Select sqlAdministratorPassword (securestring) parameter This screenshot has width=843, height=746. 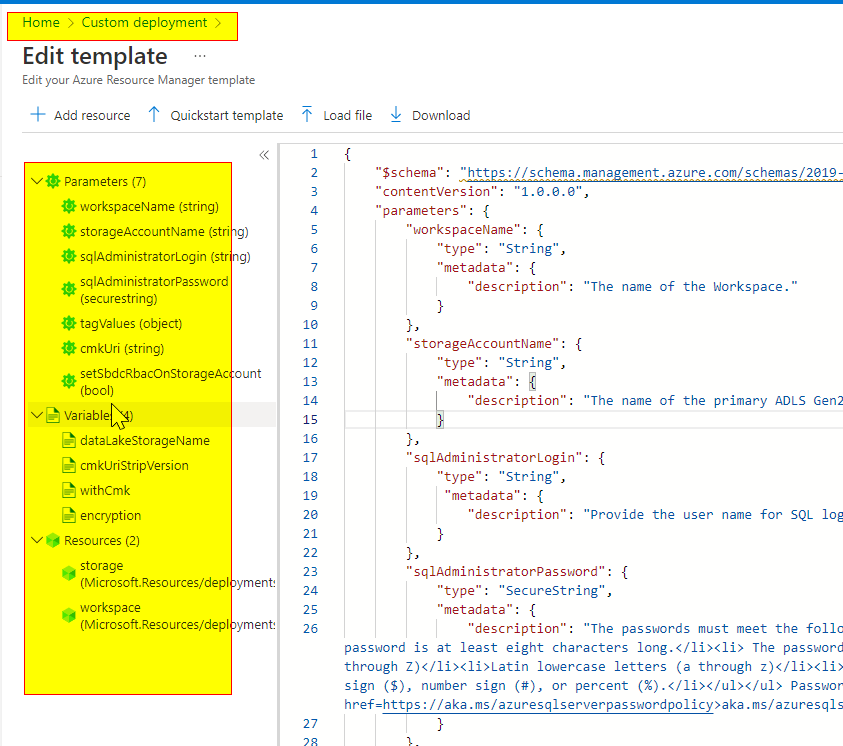[154, 290]
